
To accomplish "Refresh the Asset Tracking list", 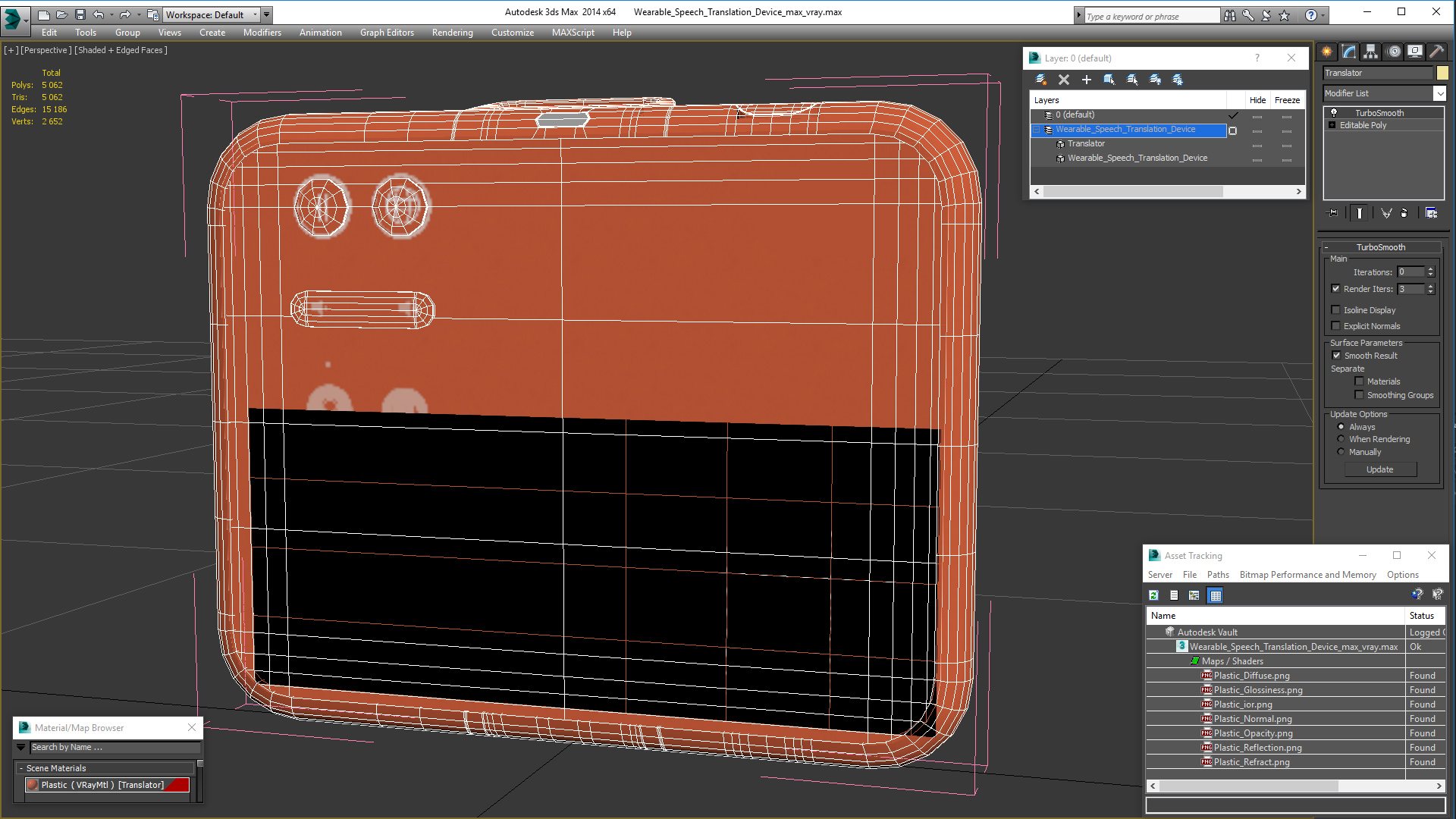I will (1153, 595).
